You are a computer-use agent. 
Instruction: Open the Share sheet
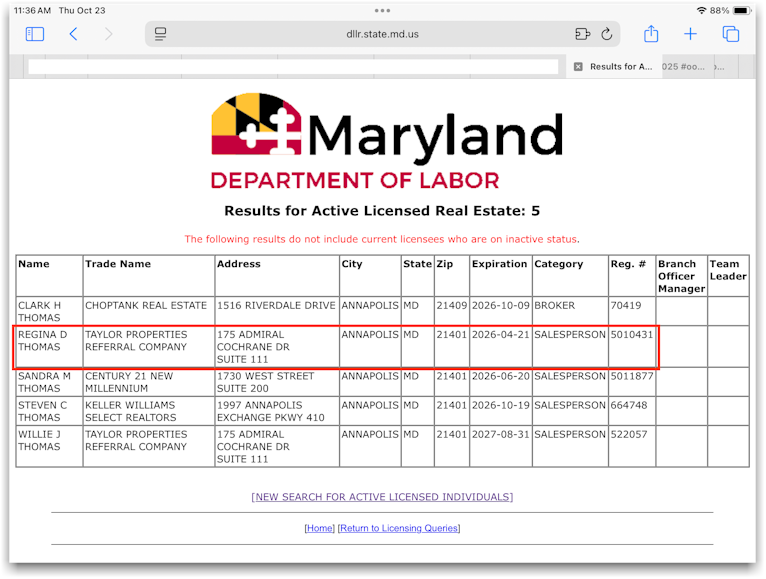651,34
